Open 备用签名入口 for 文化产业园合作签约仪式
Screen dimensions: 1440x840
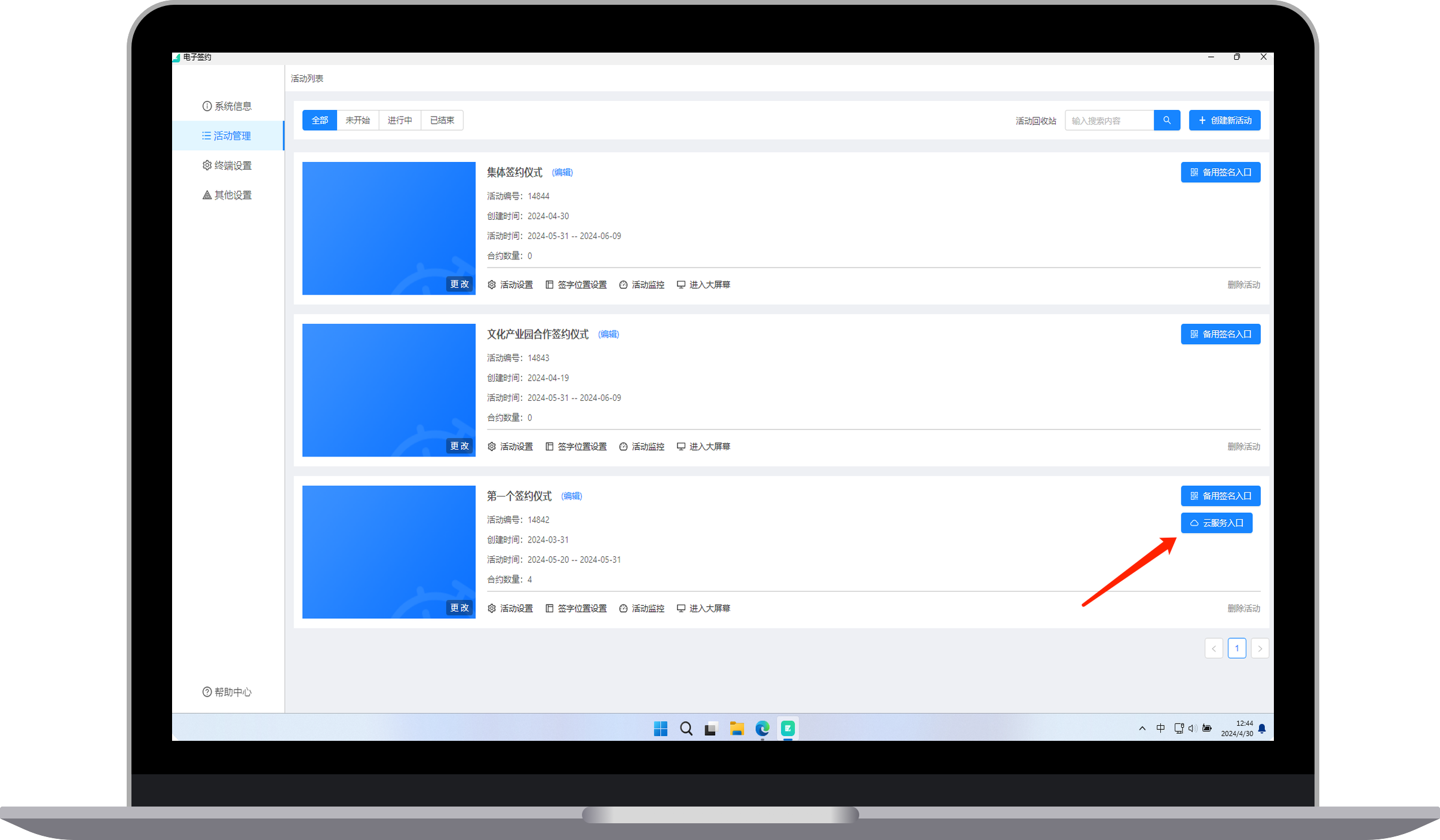click(1221, 334)
